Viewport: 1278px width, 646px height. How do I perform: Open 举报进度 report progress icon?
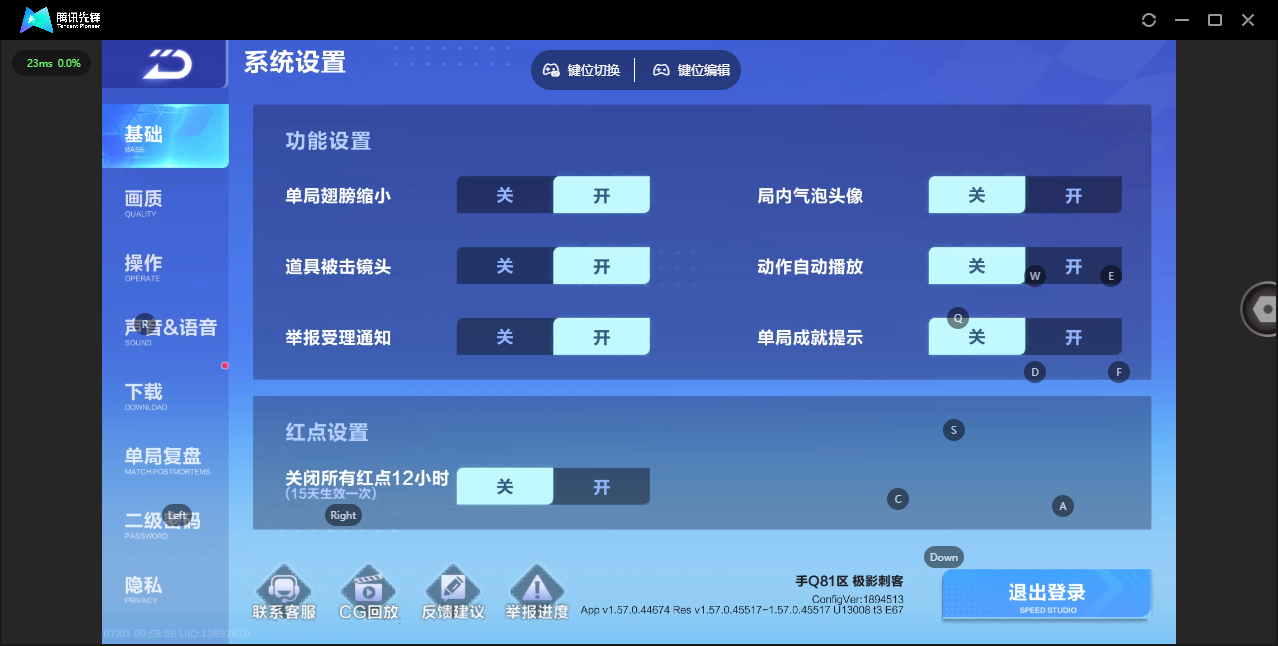tap(537, 594)
